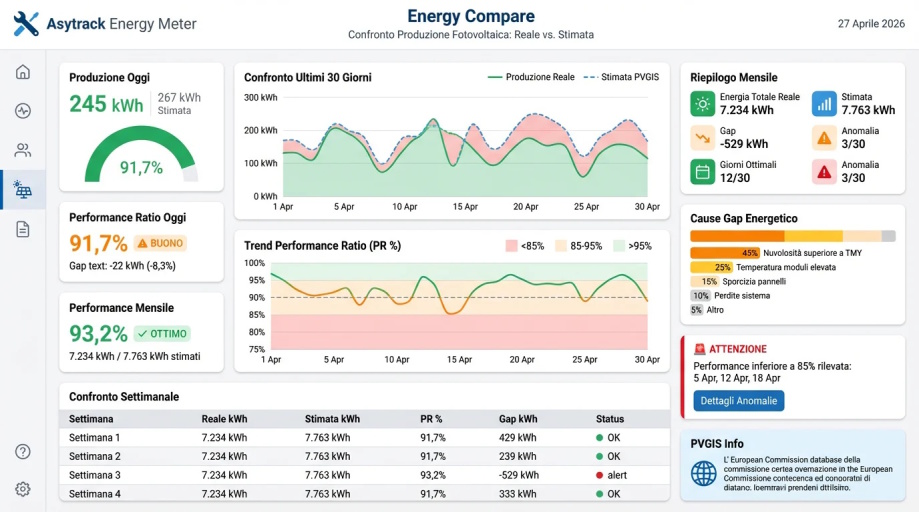Click the 239 kWh gap cell
The height and width of the screenshot is (512, 919).
click(518, 456)
